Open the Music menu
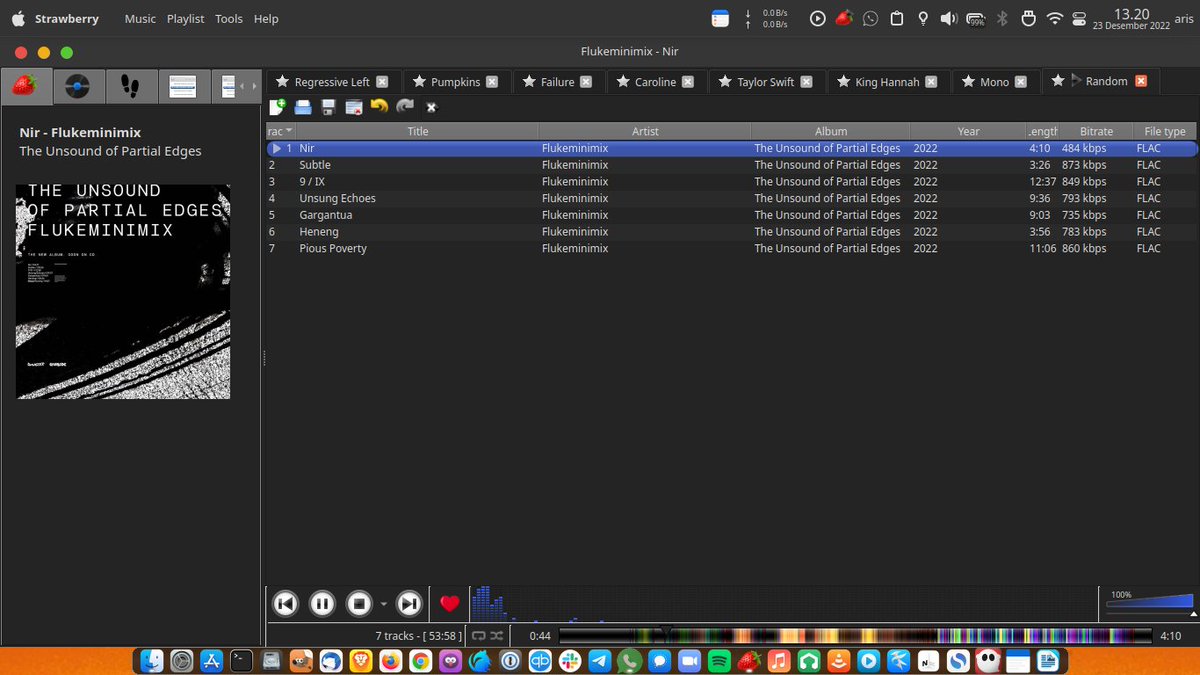Screen dimensions: 1200x675 tap(140, 19)
